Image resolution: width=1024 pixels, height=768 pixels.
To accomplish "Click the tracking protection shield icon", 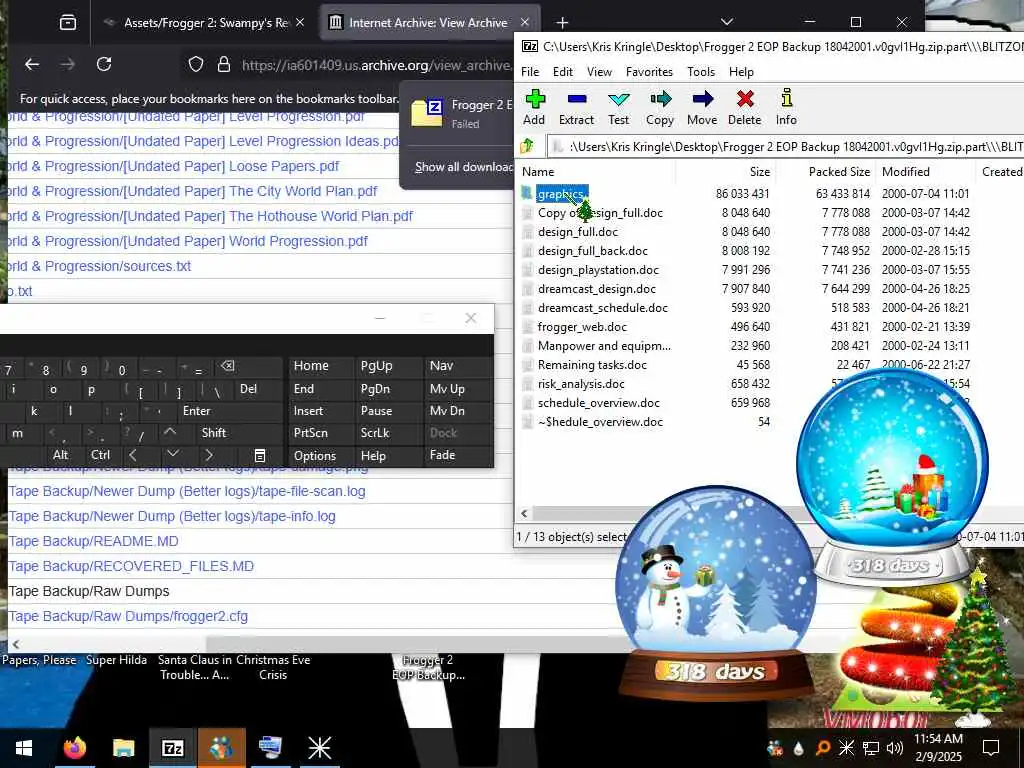I will coord(196,65).
